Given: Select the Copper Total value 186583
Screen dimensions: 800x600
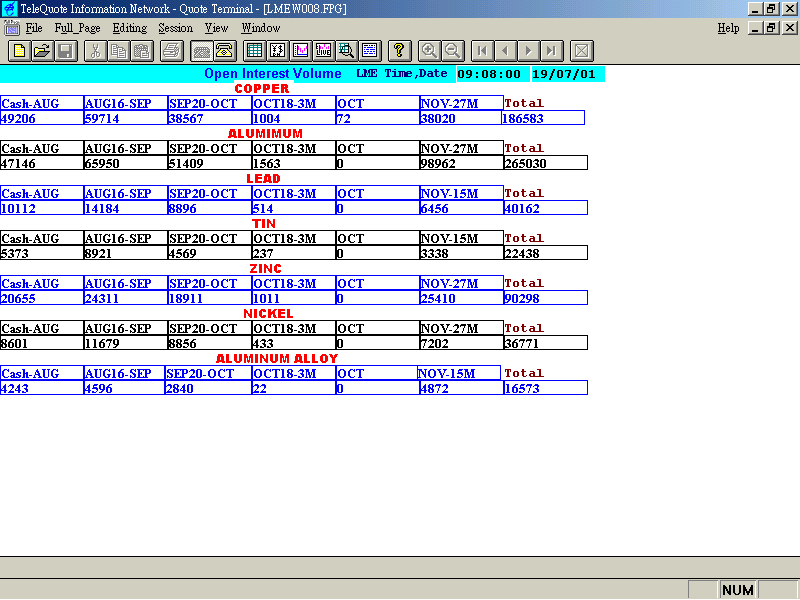Looking at the screenshot, I should (524, 118).
